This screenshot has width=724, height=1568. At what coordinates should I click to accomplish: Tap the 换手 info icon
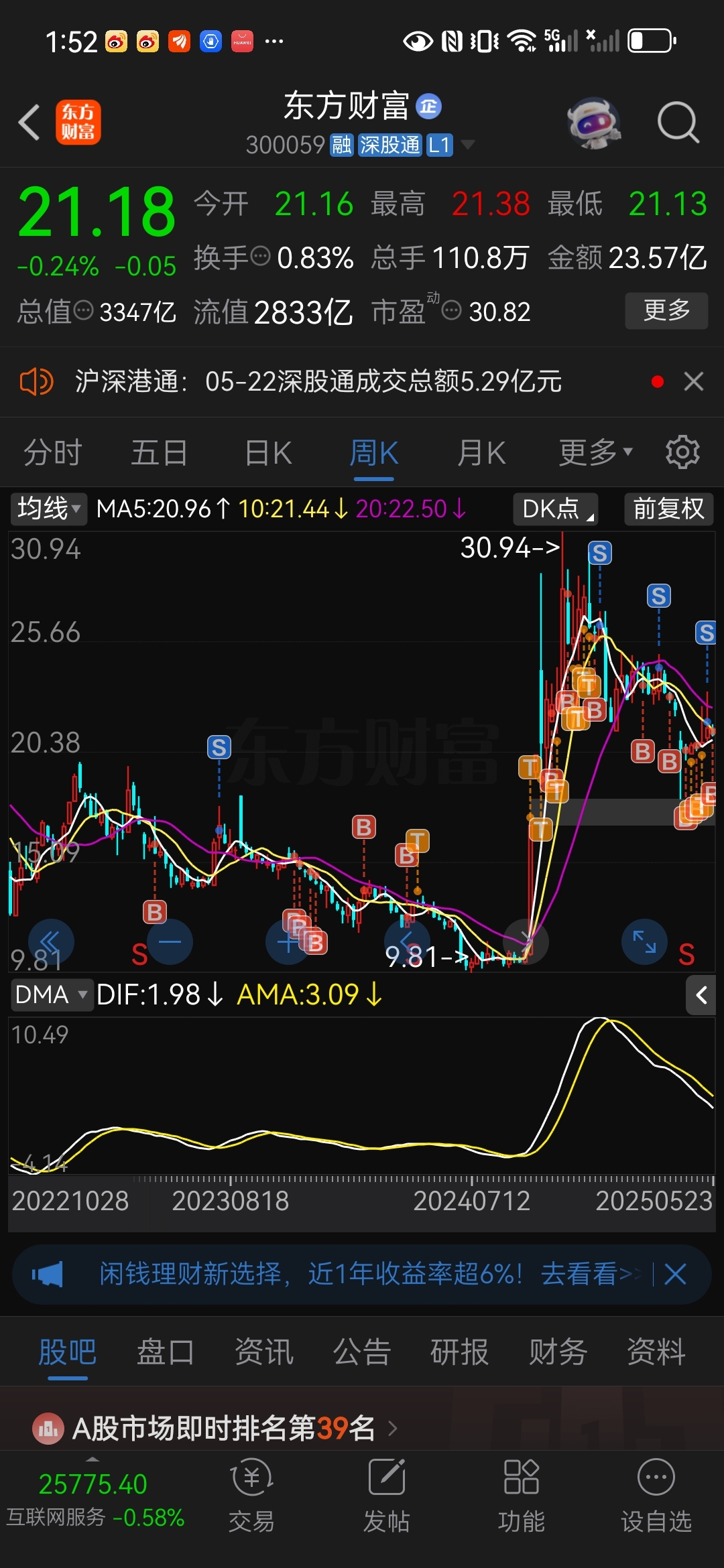tap(260, 256)
